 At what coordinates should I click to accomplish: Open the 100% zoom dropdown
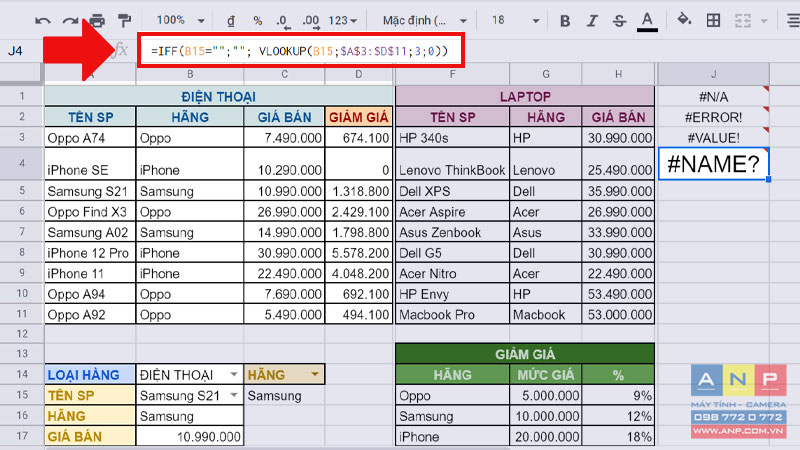pyautogui.click(x=181, y=20)
